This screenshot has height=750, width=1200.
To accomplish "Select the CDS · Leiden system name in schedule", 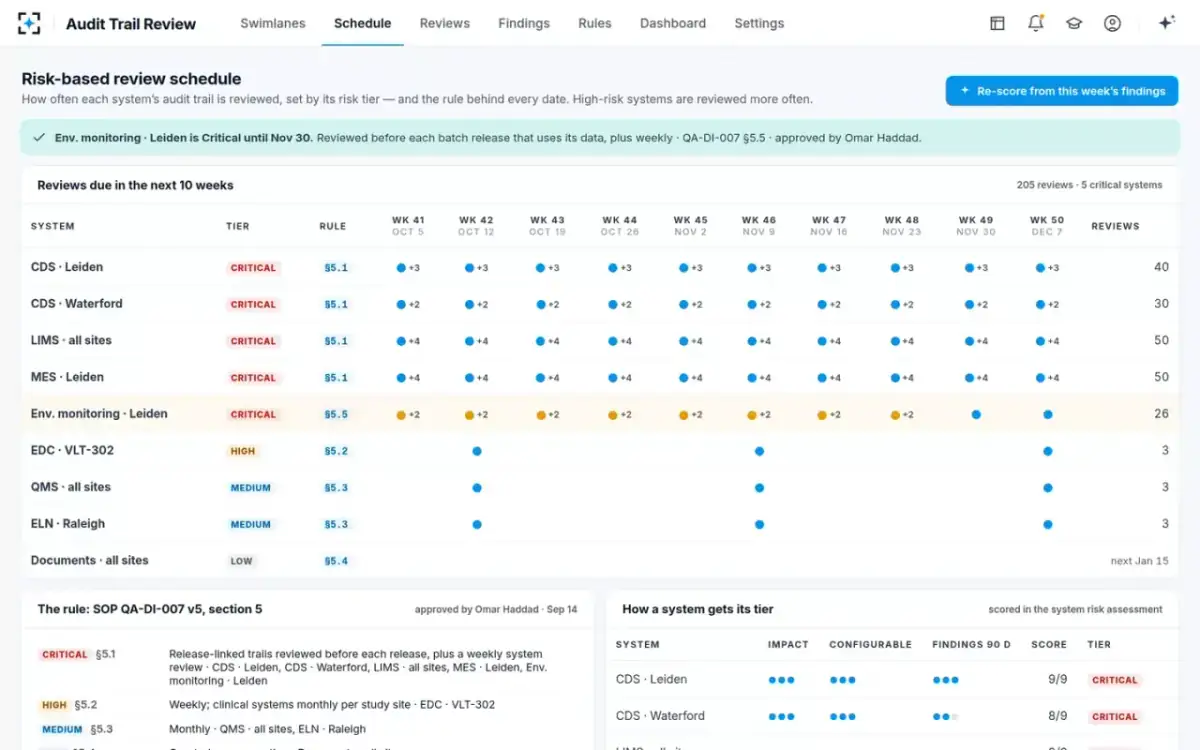I will 67,267.
